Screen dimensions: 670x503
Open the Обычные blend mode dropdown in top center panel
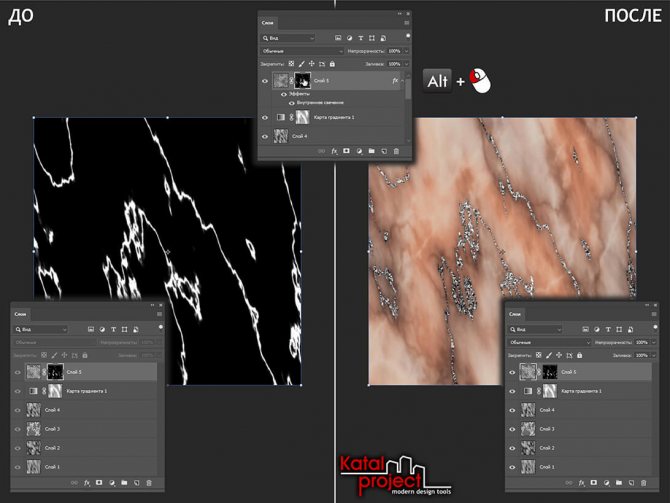tap(300, 50)
